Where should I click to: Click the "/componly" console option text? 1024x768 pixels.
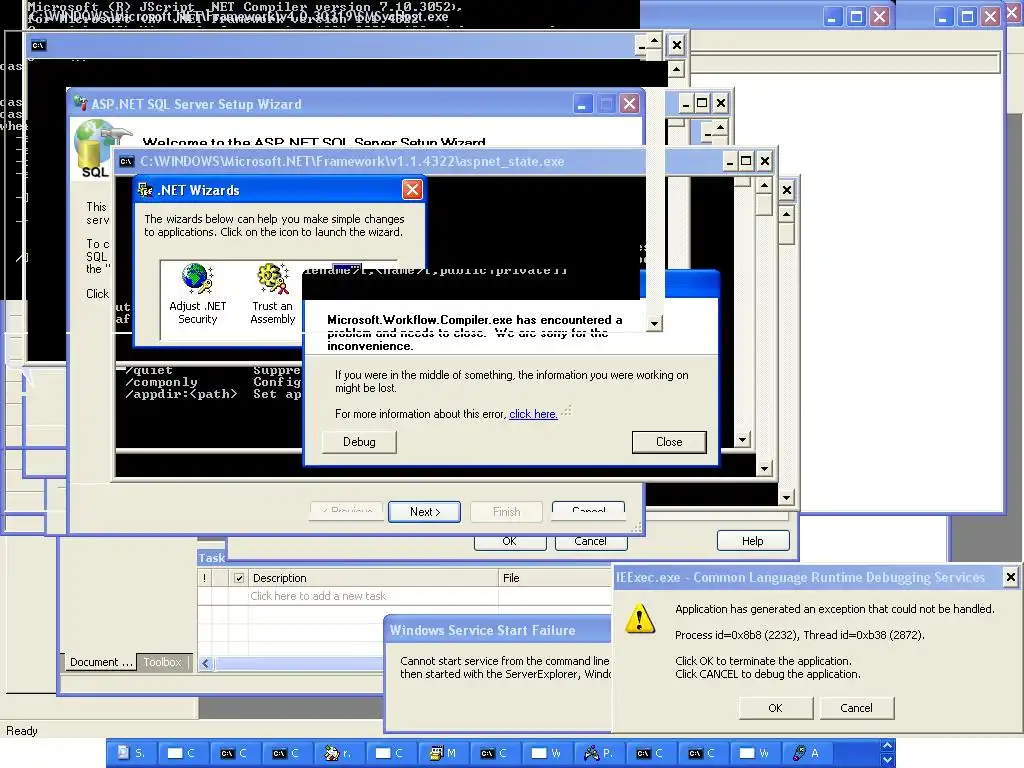coord(161,382)
